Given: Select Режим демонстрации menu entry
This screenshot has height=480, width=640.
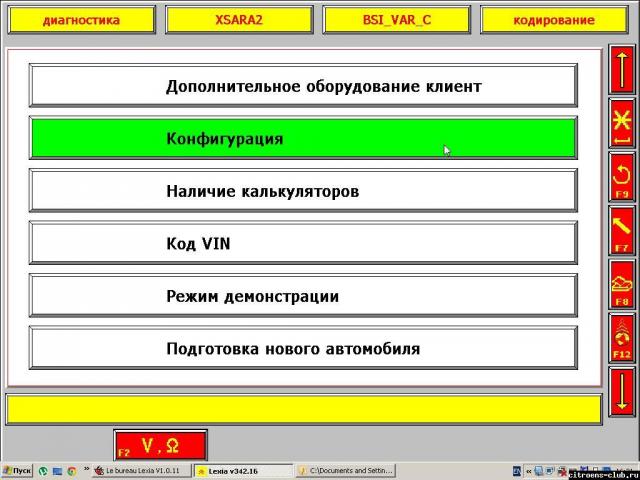Looking at the screenshot, I should click(x=303, y=296).
